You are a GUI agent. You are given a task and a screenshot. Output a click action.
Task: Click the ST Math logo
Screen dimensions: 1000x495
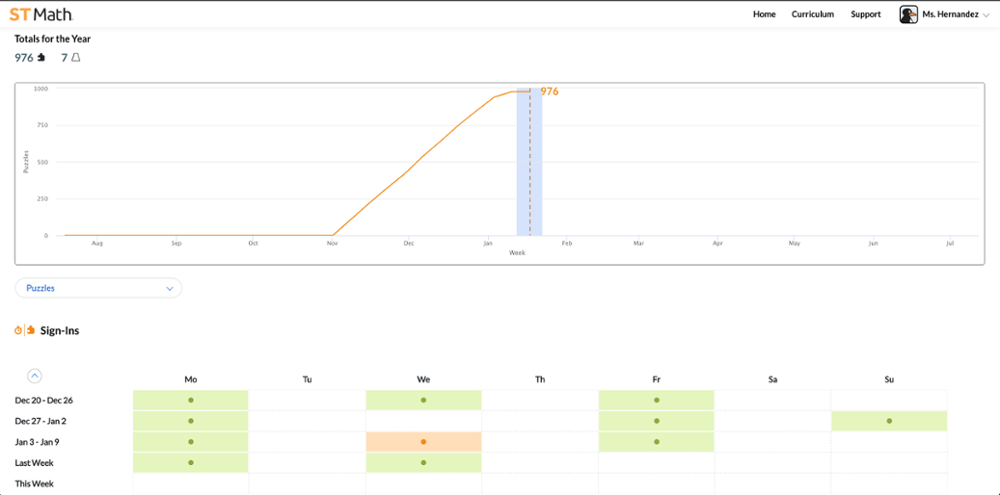click(x=41, y=14)
